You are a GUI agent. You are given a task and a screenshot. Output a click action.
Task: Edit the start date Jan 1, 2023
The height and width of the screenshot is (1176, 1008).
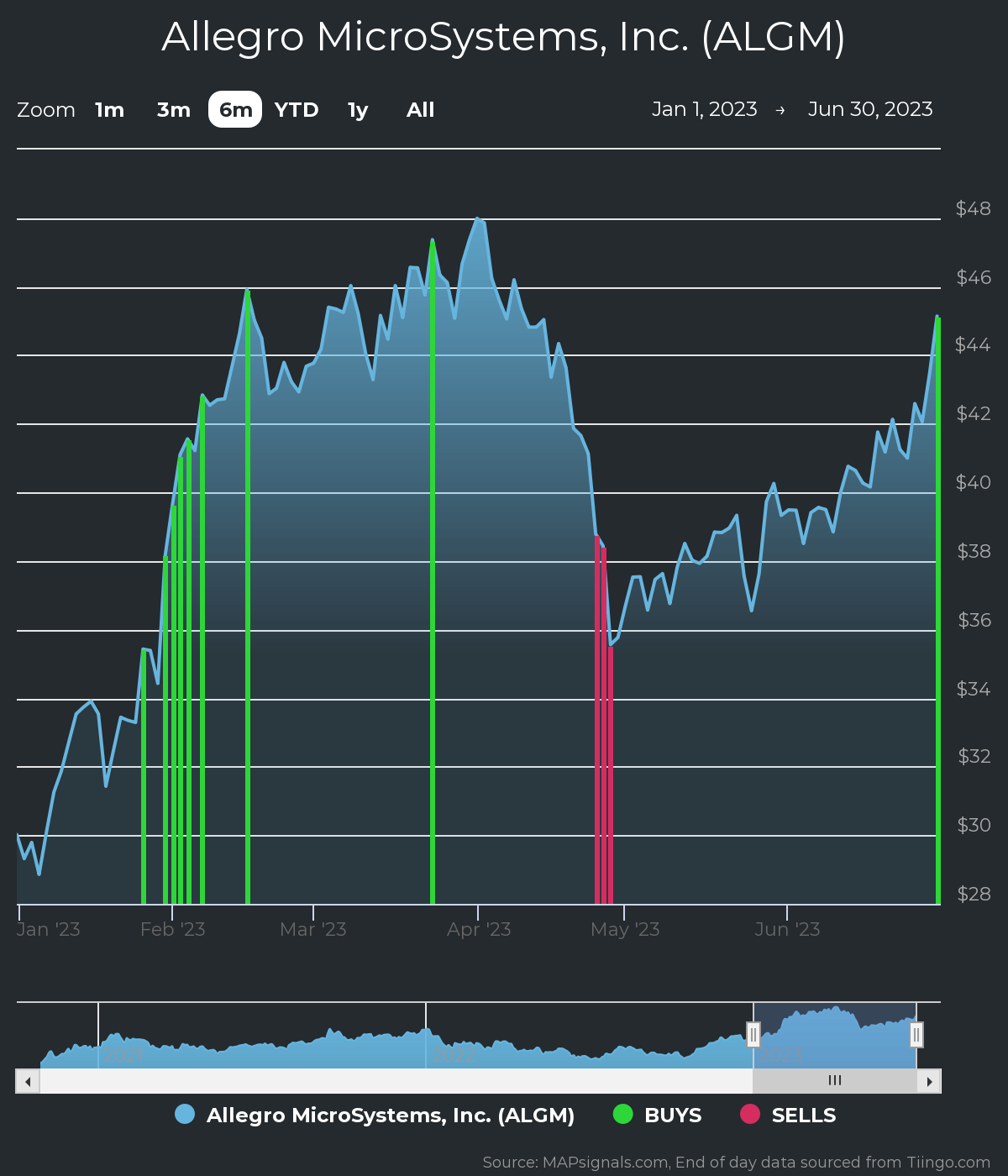[705, 109]
